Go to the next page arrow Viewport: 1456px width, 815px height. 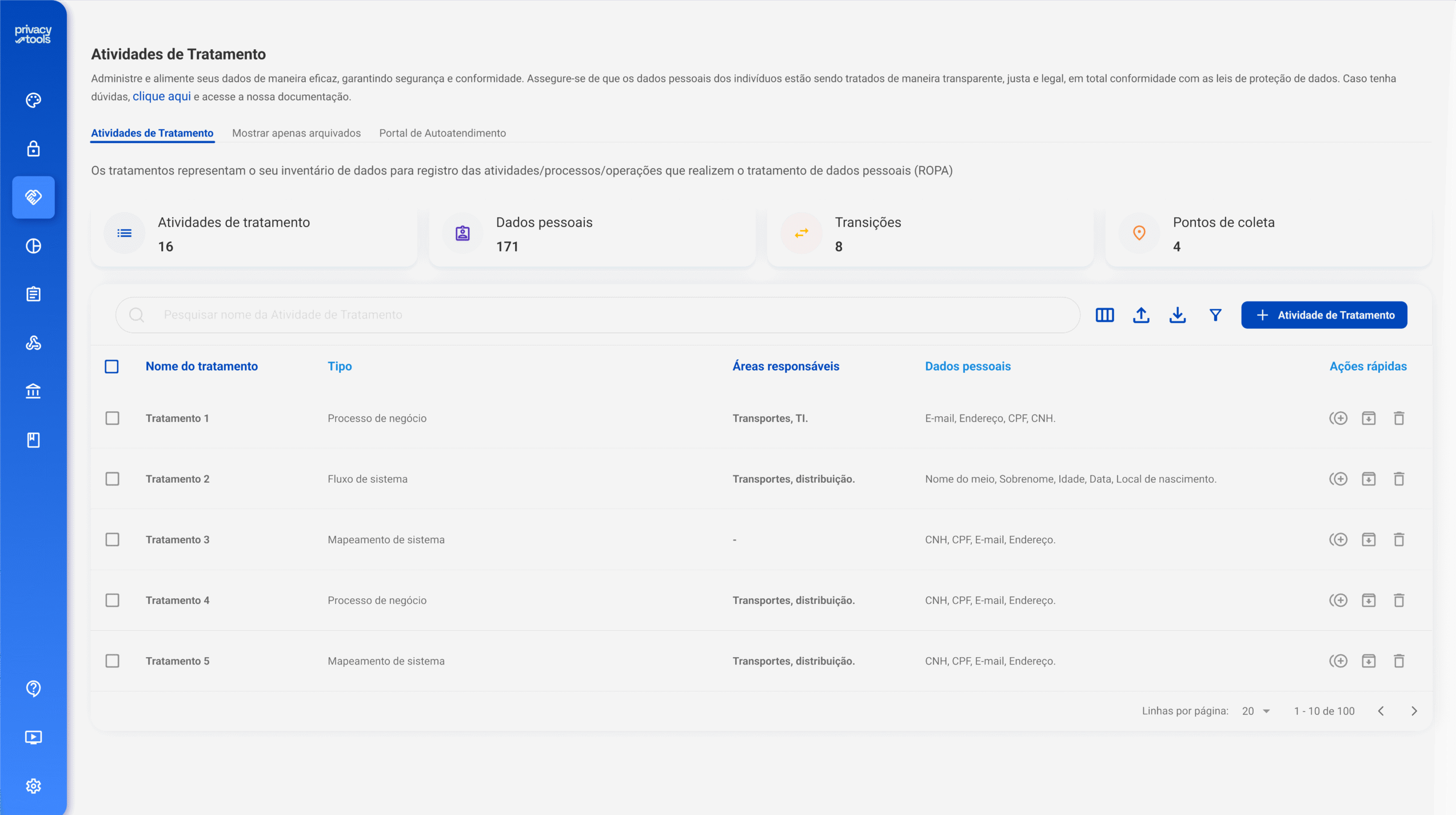1414,711
